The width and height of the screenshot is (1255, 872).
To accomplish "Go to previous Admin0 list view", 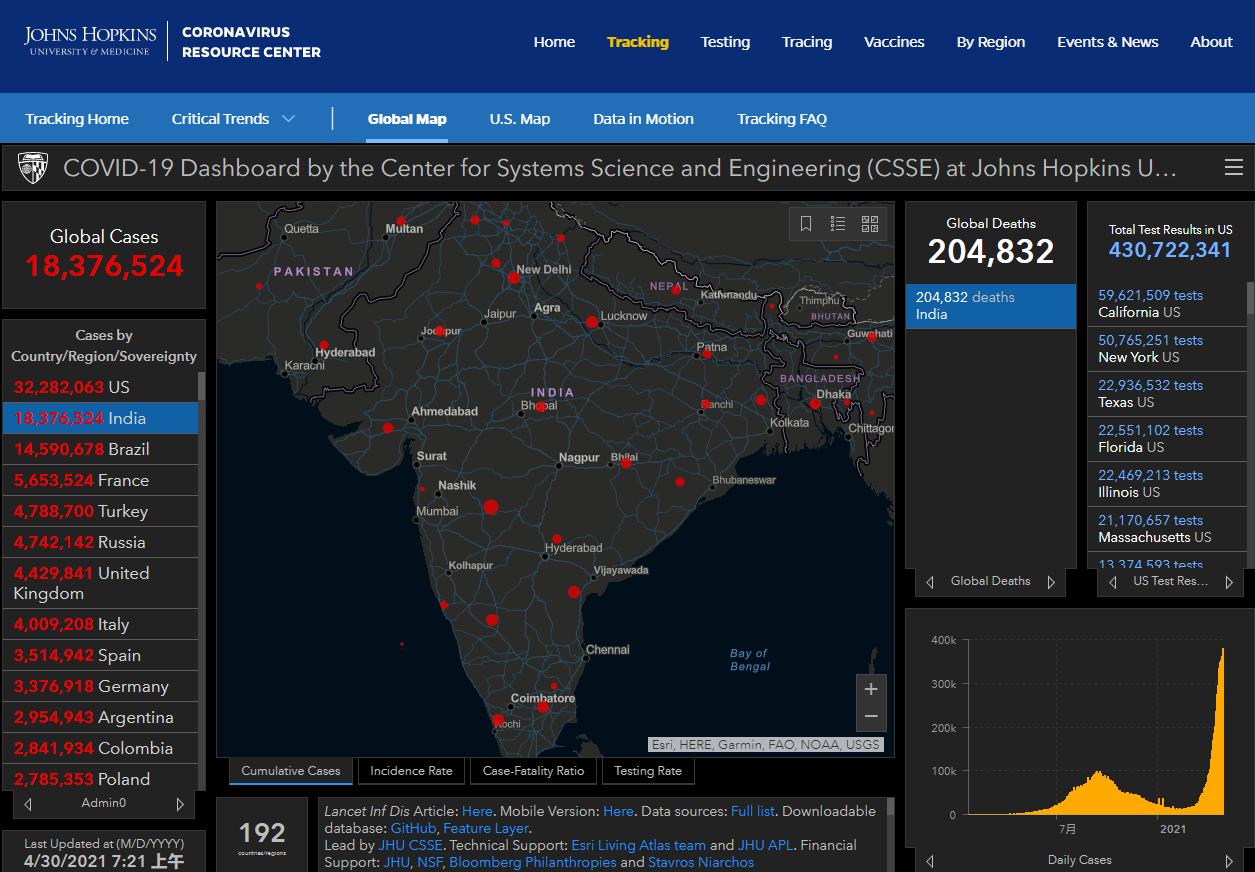I will click(28, 804).
